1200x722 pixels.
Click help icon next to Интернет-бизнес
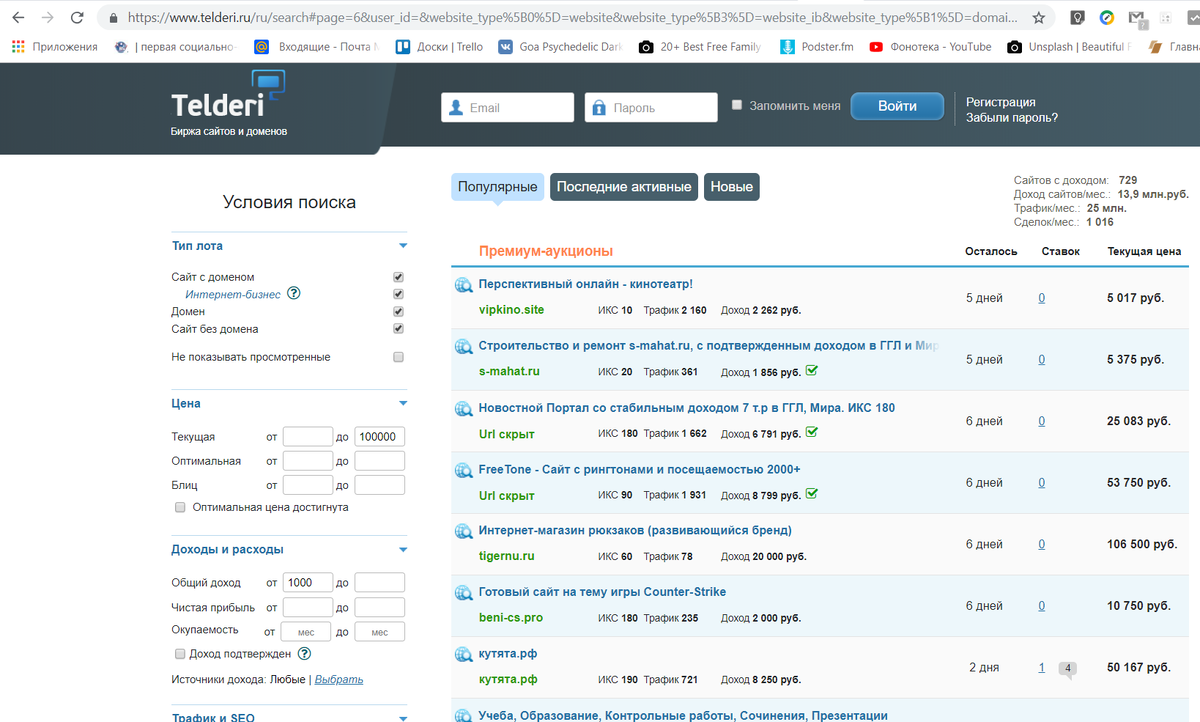294,294
